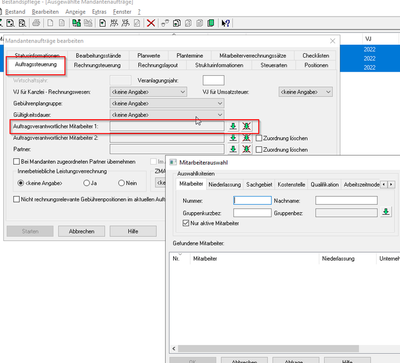This screenshot has width=400, height=363.
Task: Switch to the Bearbeitungsstände tab
Action: point(98,56)
